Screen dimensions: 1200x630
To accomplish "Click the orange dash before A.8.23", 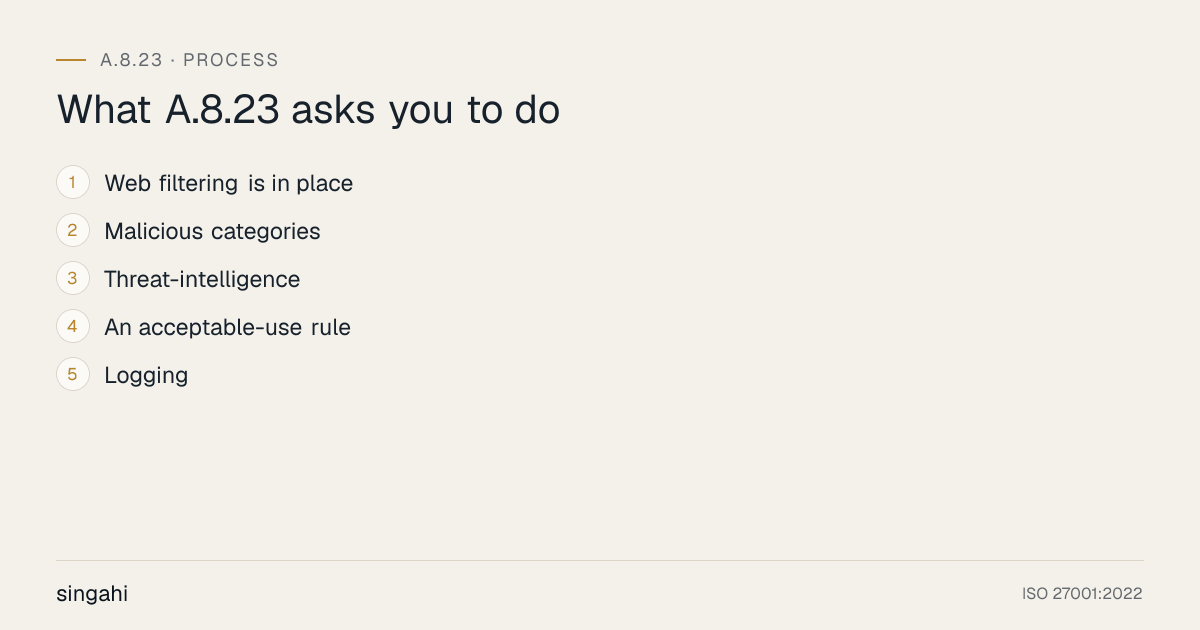I will 71,60.
